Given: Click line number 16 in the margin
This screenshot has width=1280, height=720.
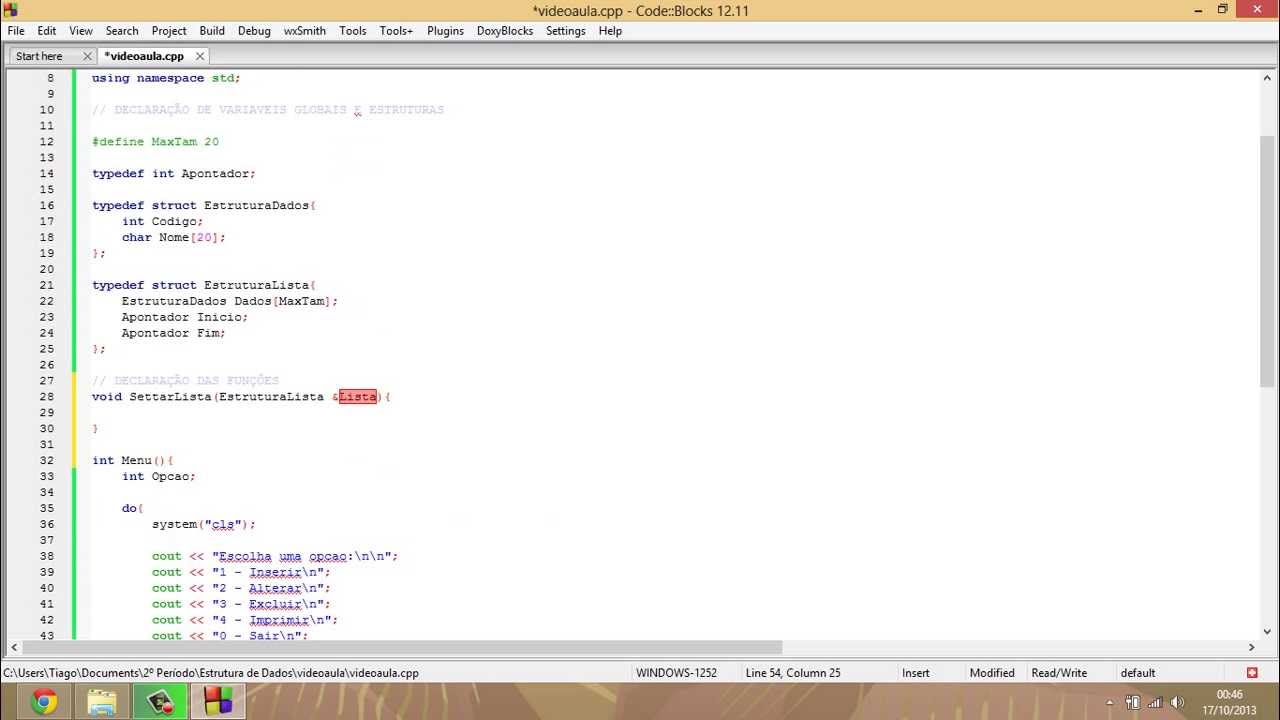Looking at the screenshot, I should (47, 206).
